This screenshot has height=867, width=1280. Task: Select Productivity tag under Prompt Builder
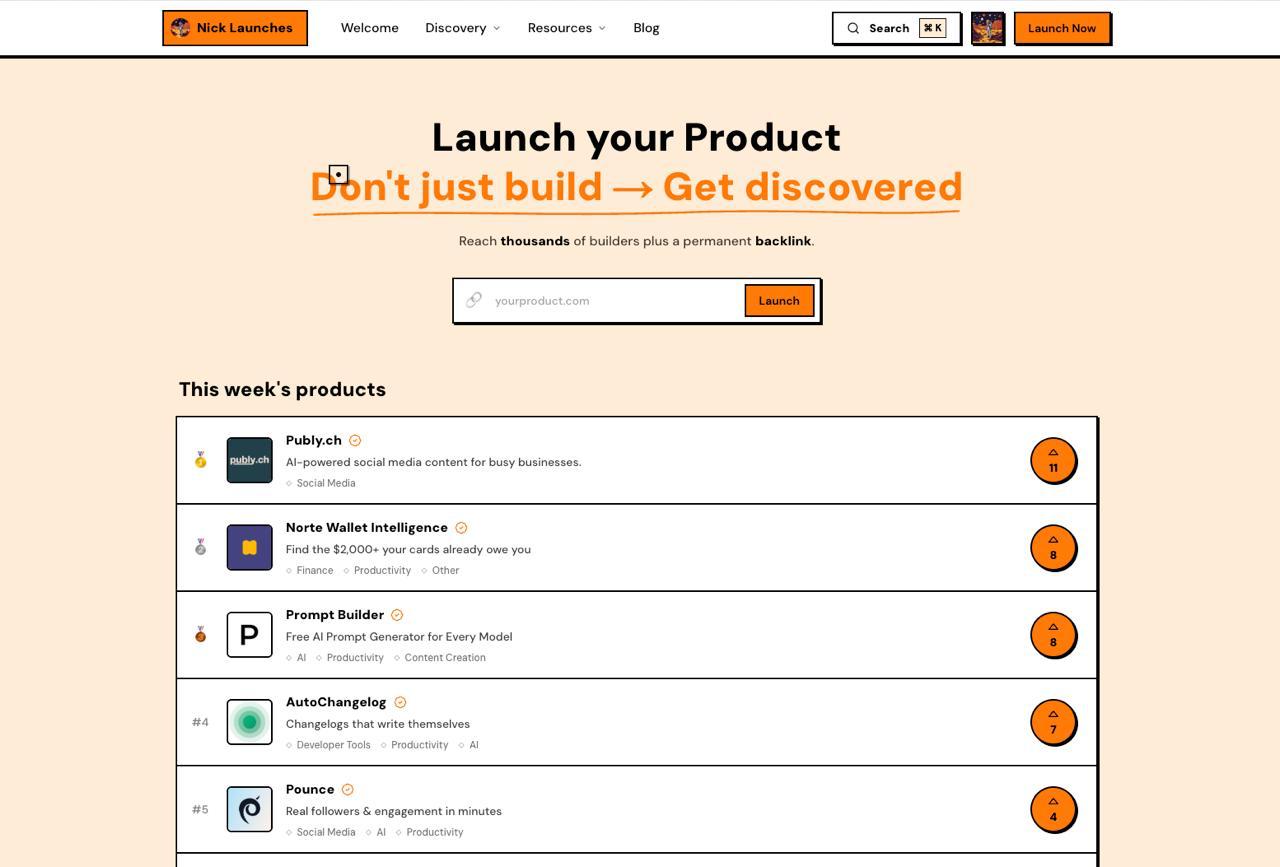(350, 657)
